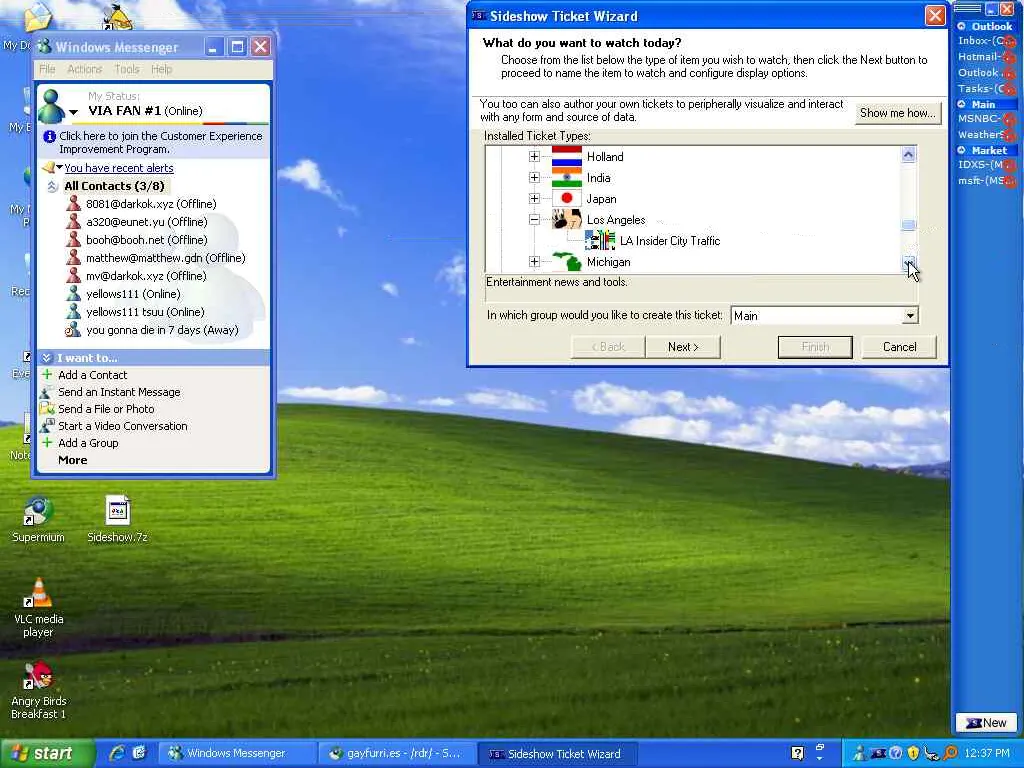This screenshot has width=1024, height=768.
Task: Open the Actions menu in Windows Messenger
Action: click(85, 69)
